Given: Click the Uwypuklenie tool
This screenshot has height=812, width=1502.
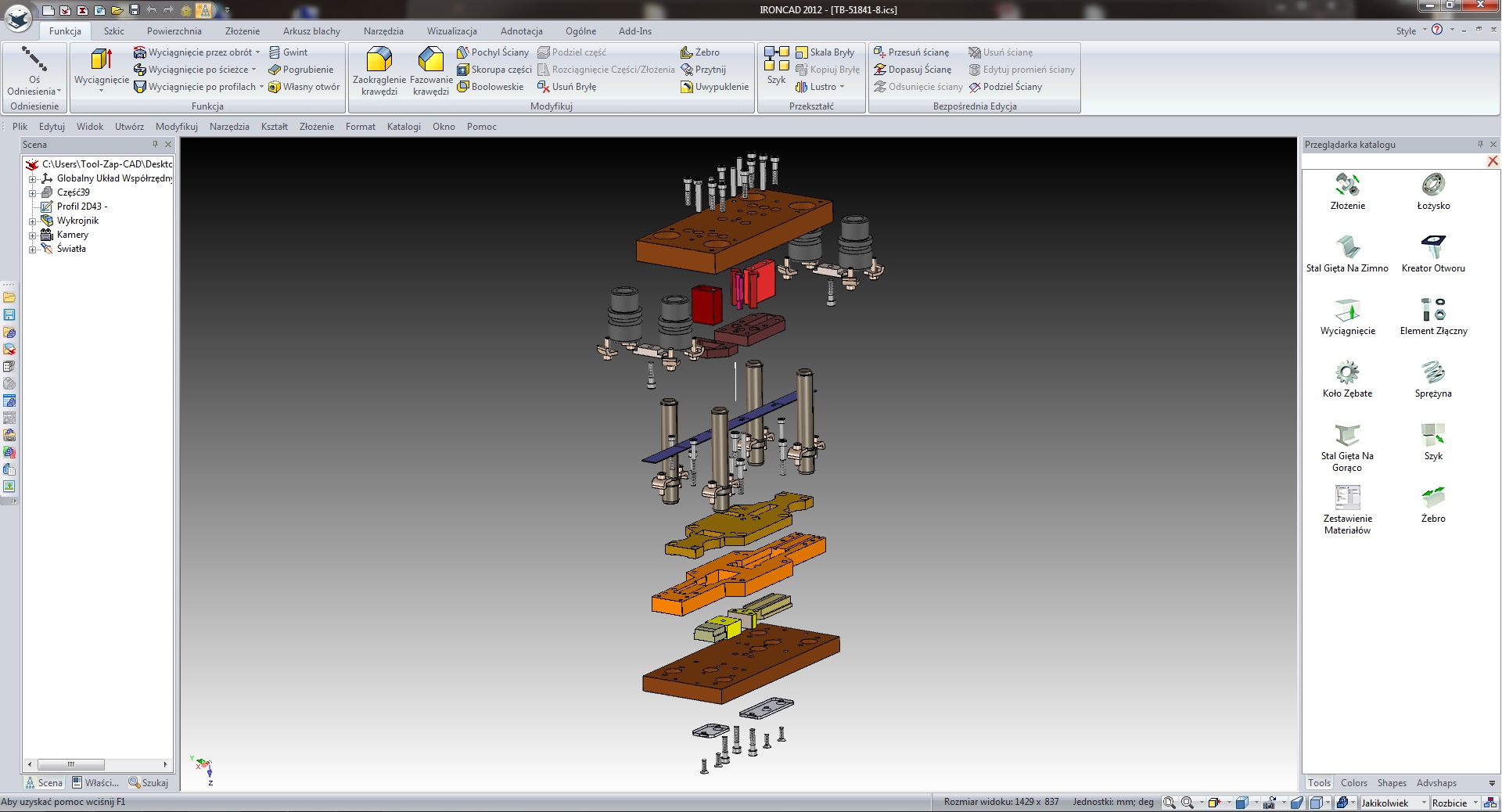Looking at the screenshot, I should [715, 87].
